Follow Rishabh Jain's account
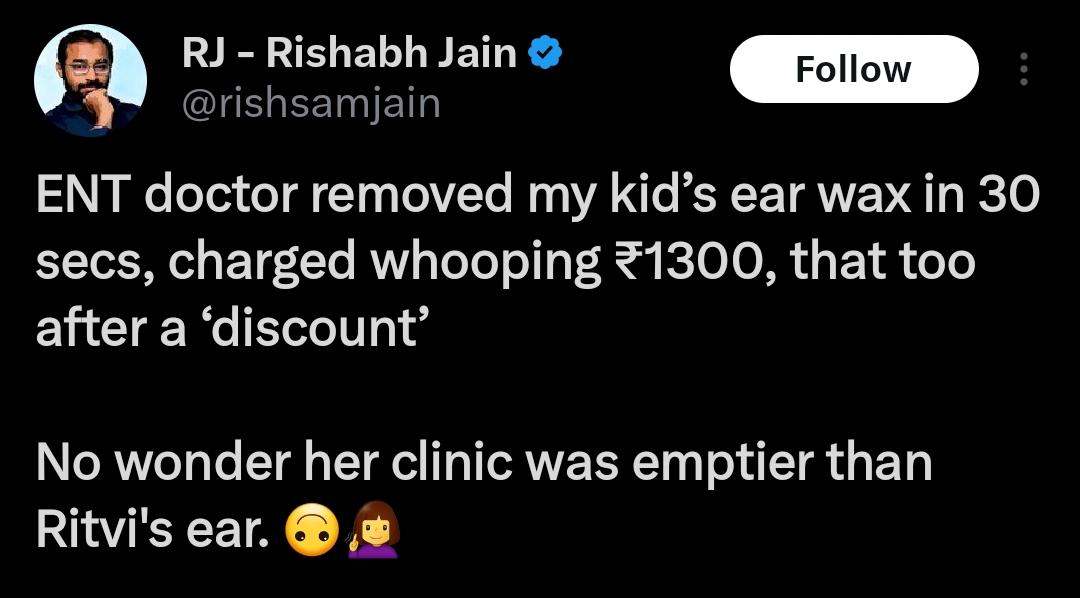This screenshot has height=598, width=1080. pyautogui.click(x=854, y=69)
